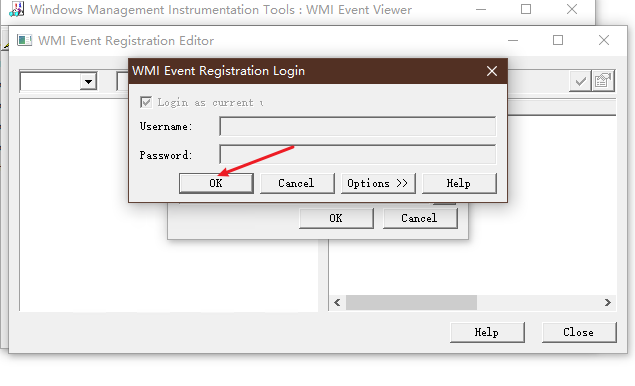Screen dimensions: 635x386
Task: Click the horizontal scrollbar right arrow
Action: coord(607,303)
